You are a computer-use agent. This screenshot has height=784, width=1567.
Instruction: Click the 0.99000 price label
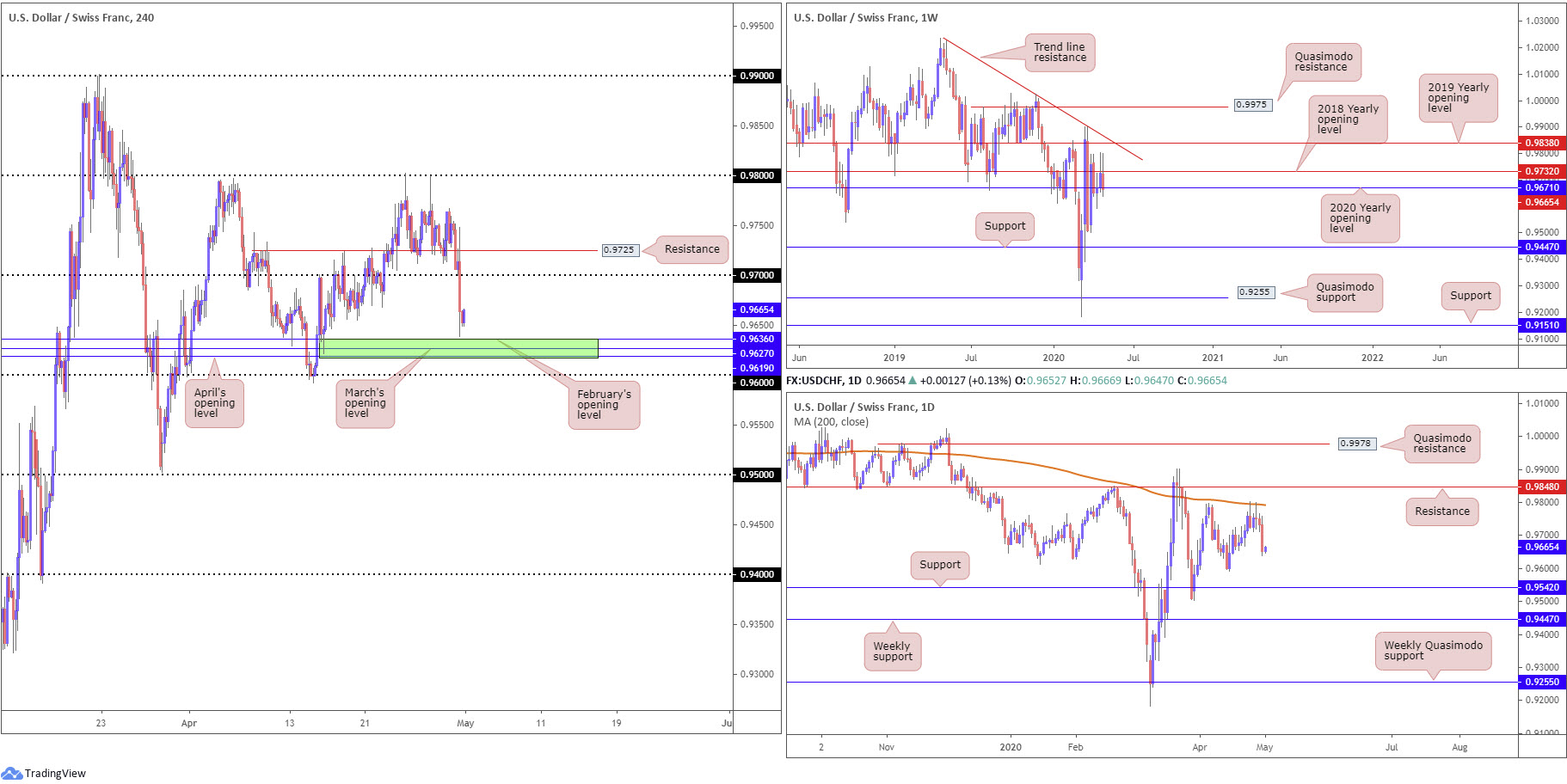(757, 76)
